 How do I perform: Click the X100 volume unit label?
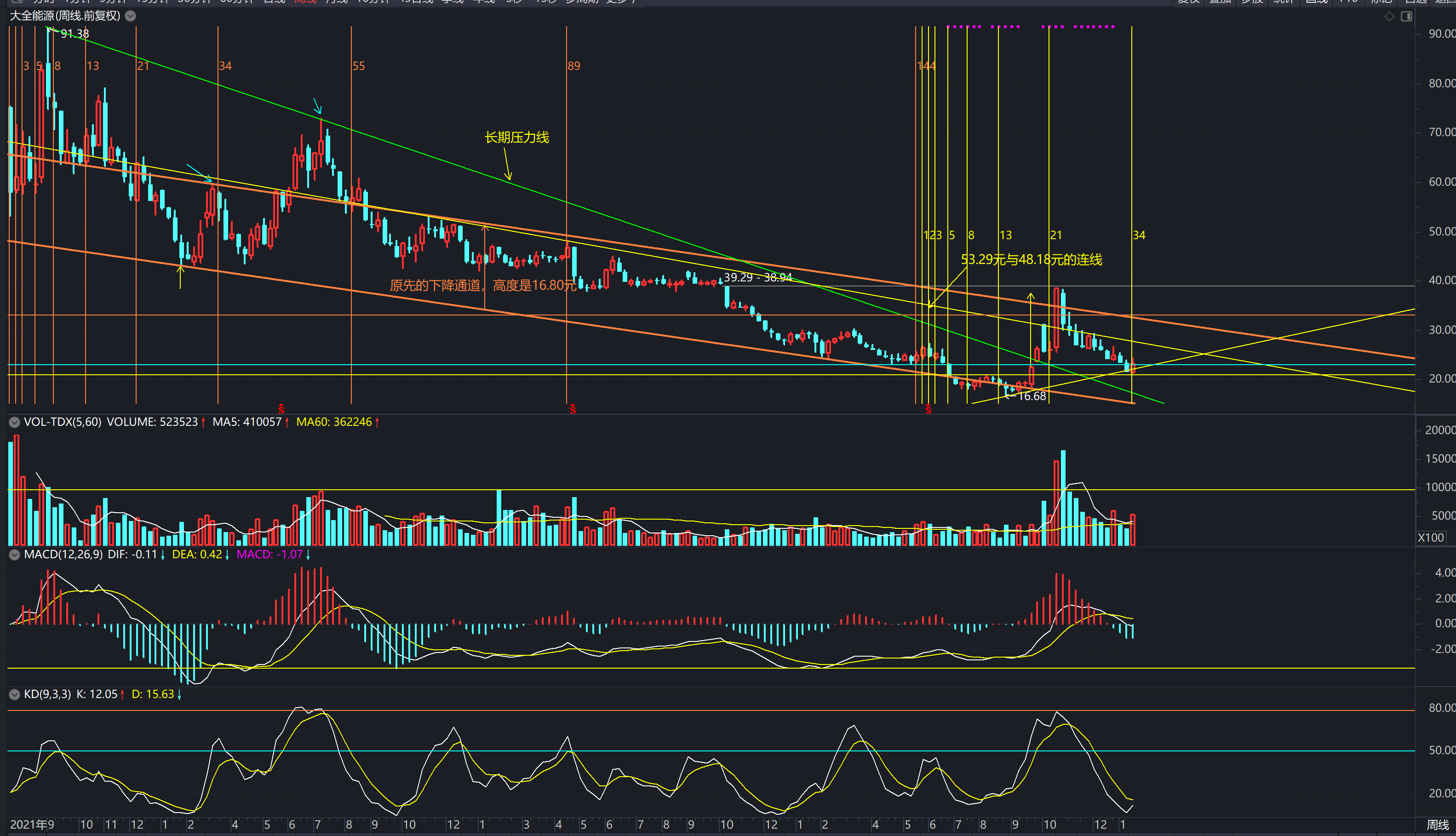point(1430,538)
